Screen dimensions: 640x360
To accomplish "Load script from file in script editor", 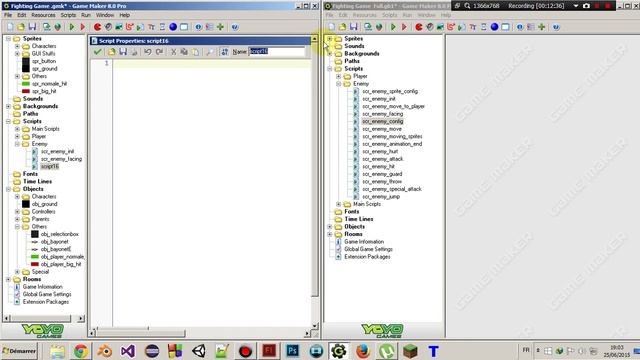I will 112,52.
